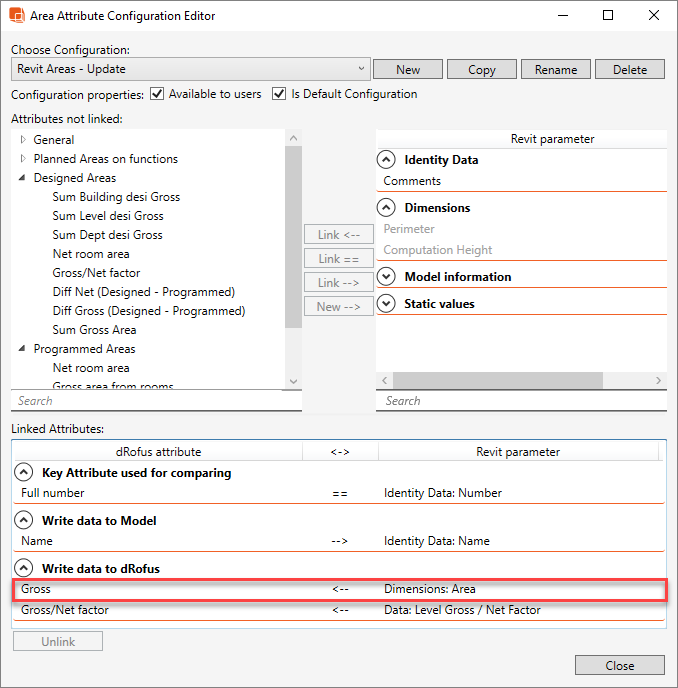This screenshot has height=688, width=678.
Task: Expand the General tree node
Action: click(23, 140)
